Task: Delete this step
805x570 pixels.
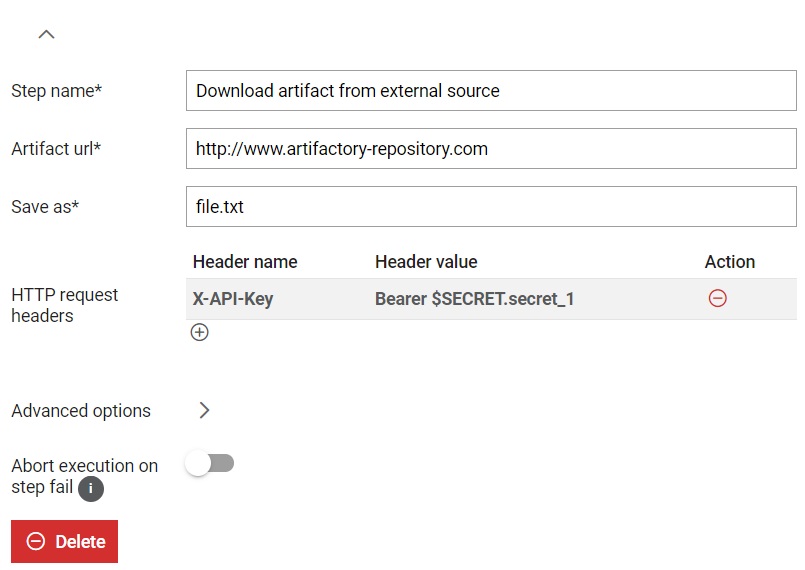Action: click(64, 541)
